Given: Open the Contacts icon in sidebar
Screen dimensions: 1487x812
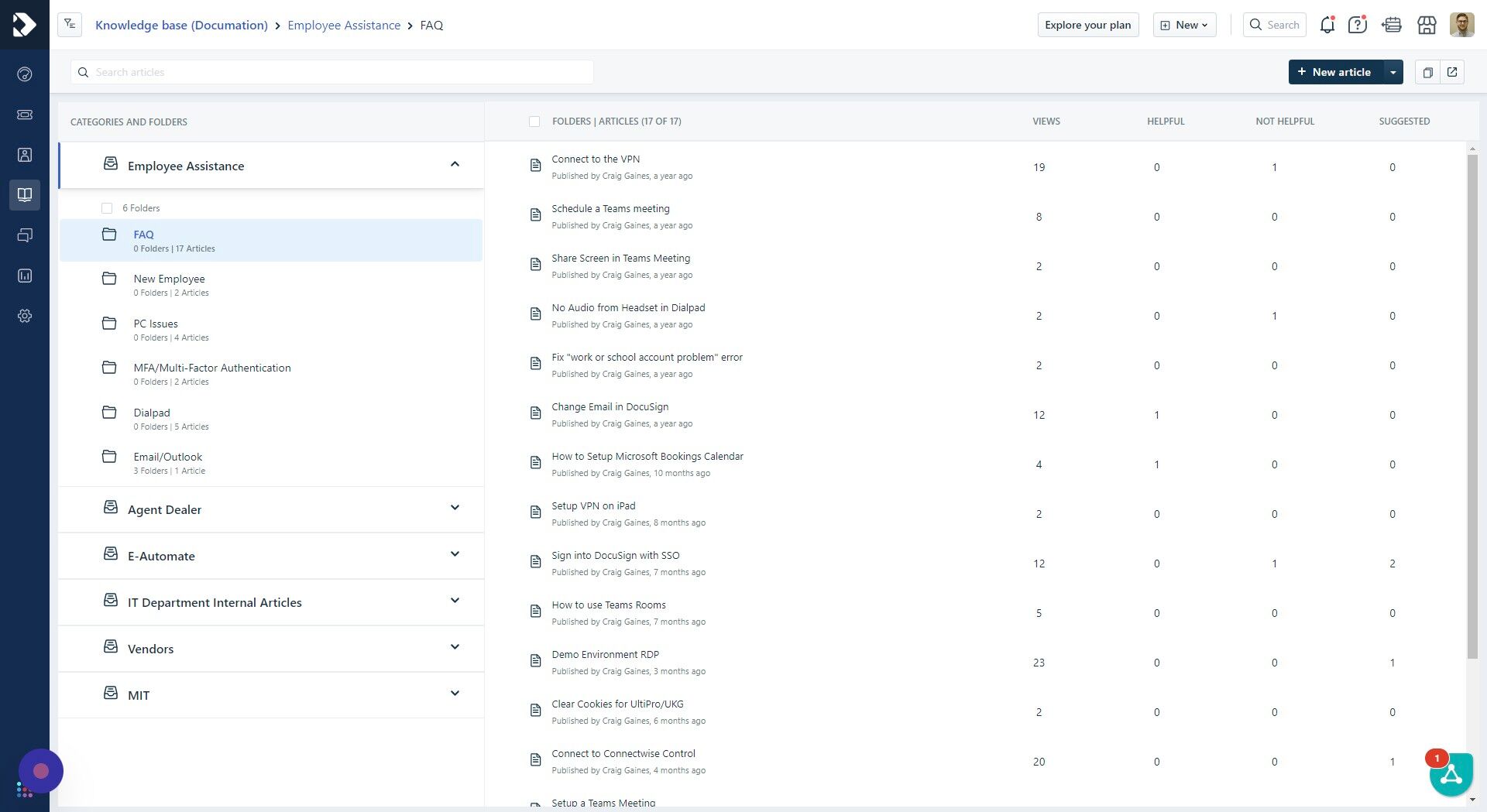Looking at the screenshot, I should click(x=25, y=155).
